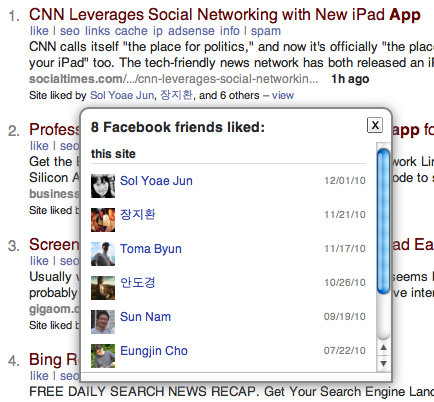Click the popup scrollbar blue thumb
Viewport: 434px width, 402px height.
click(x=383, y=221)
